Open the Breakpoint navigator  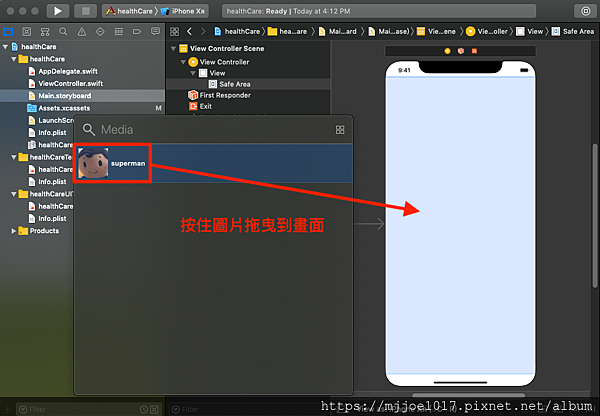click(x=137, y=31)
